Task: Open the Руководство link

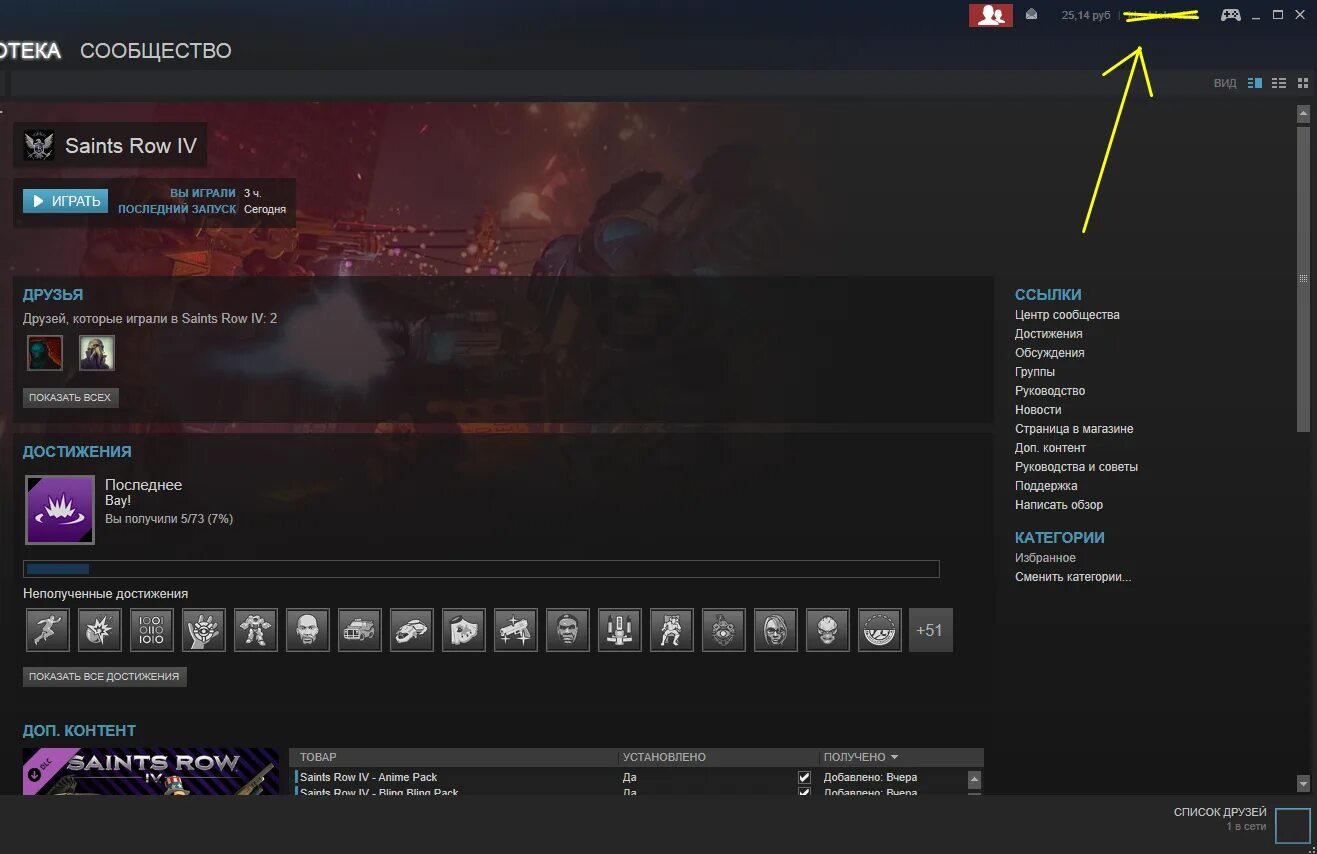Action: coord(1050,391)
